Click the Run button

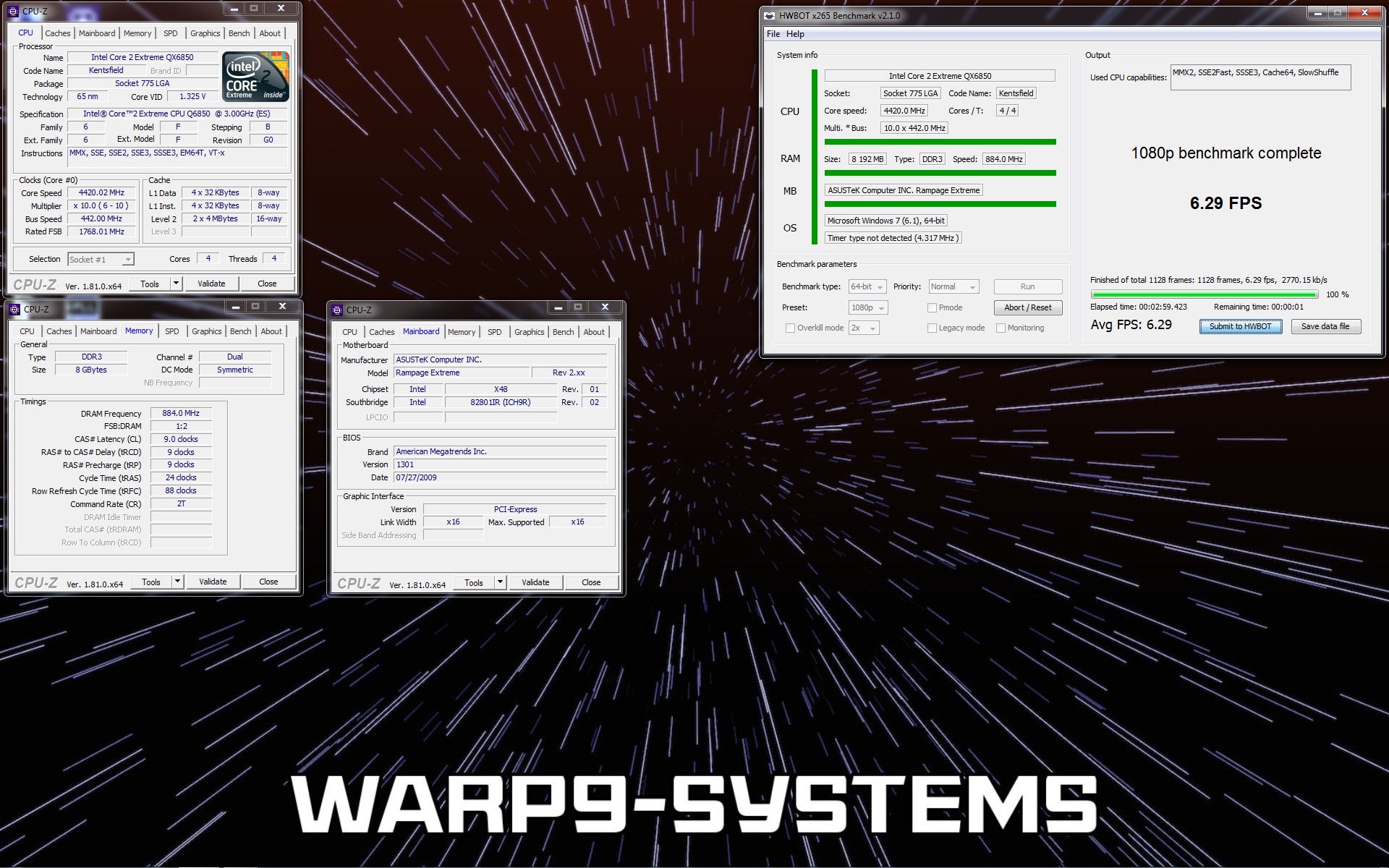tap(1027, 286)
